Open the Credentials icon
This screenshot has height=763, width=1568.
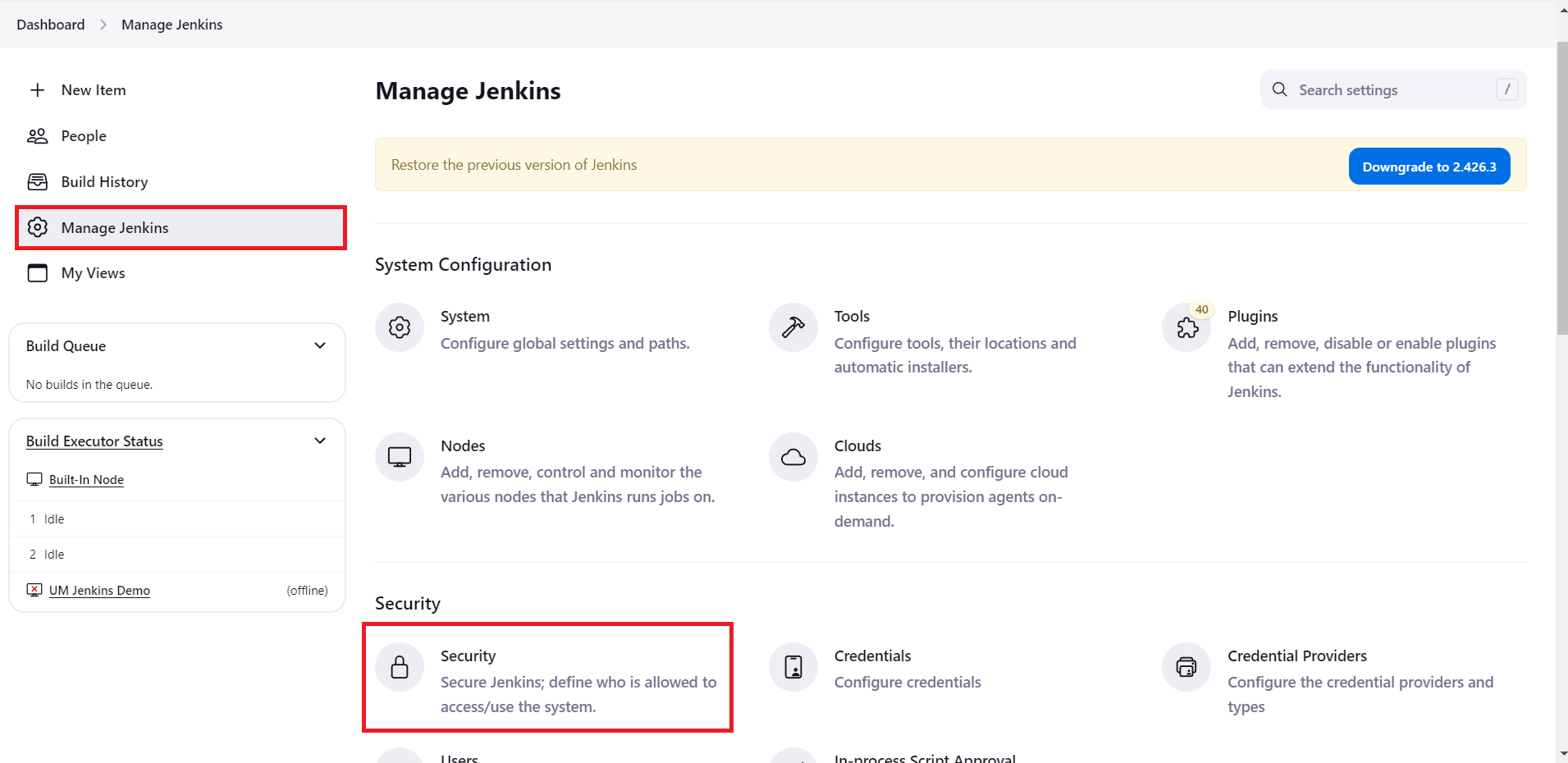793,667
